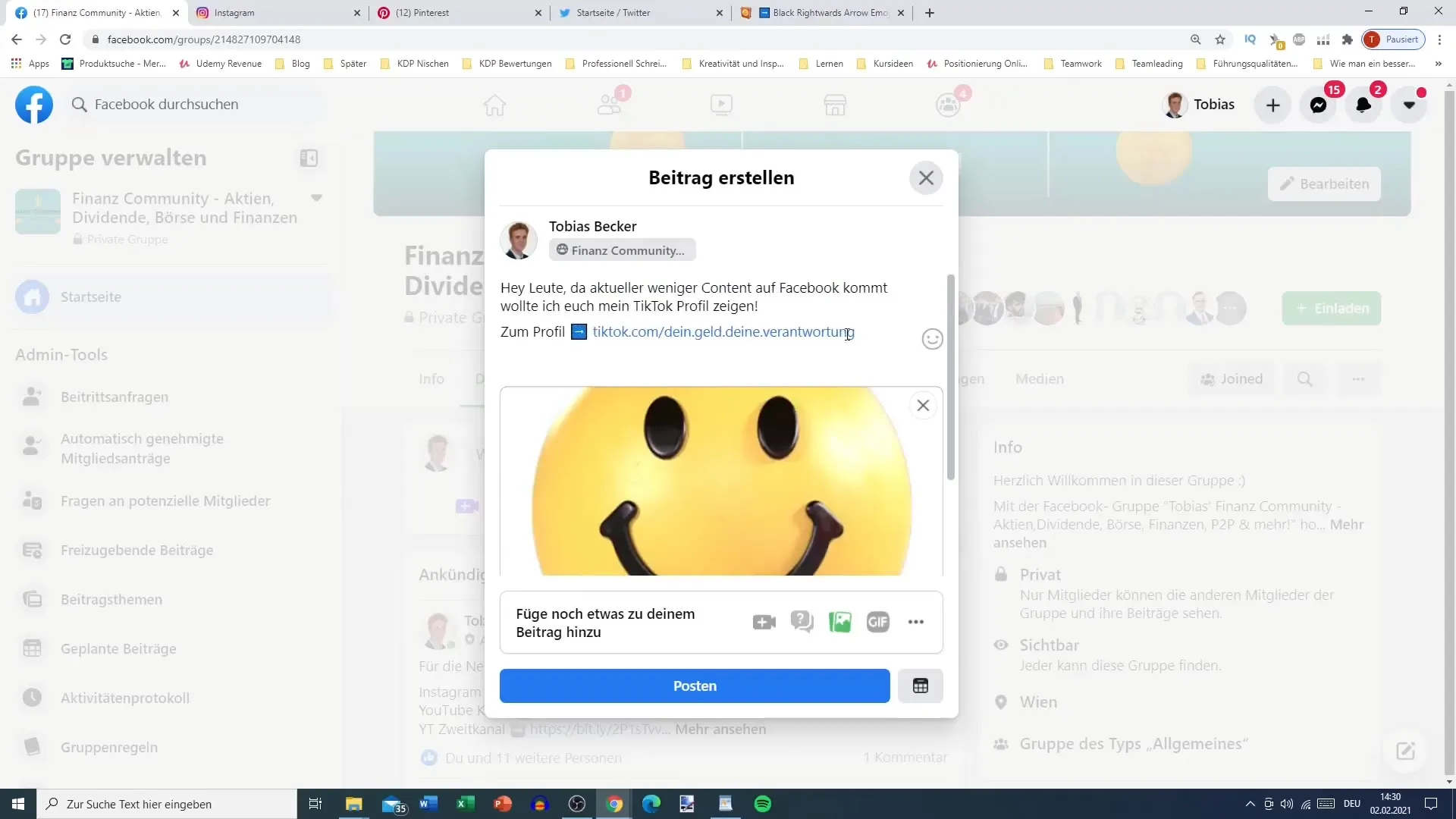Switch to the Pinterest browser tab
The height and width of the screenshot is (819, 1456).
(460, 13)
